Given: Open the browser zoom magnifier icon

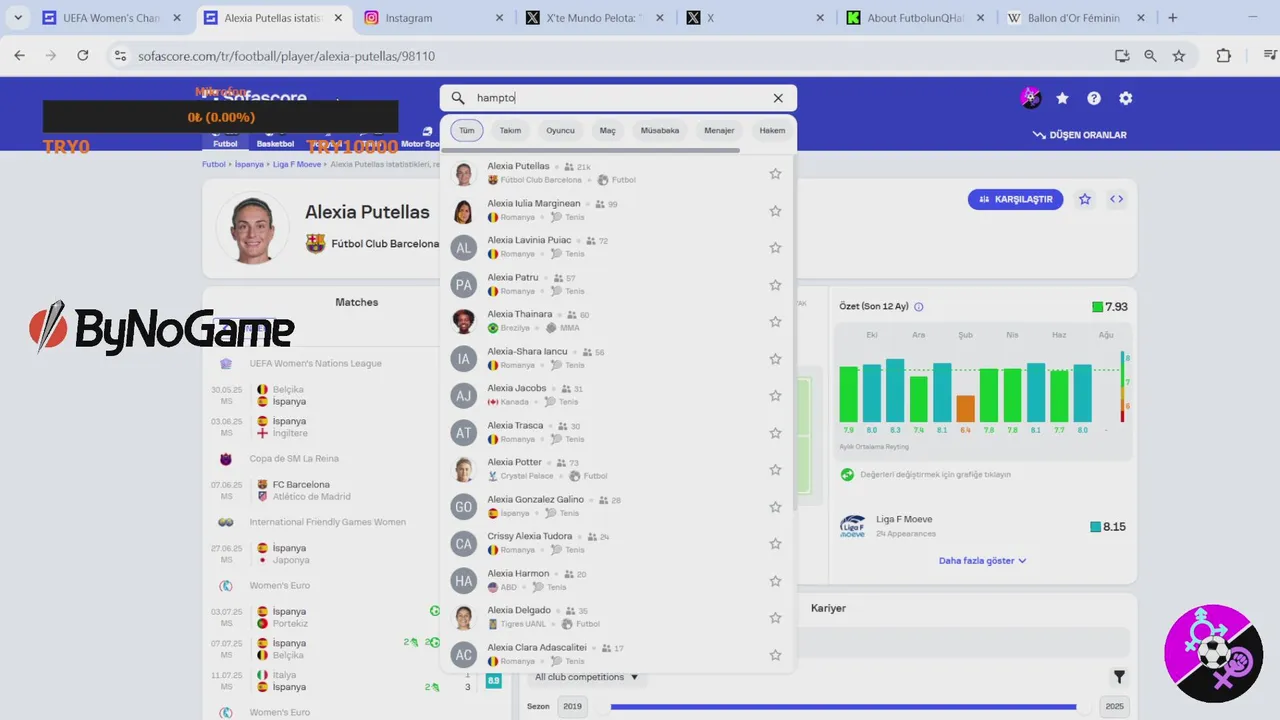Looking at the screenshot, I should point(1150,56).
